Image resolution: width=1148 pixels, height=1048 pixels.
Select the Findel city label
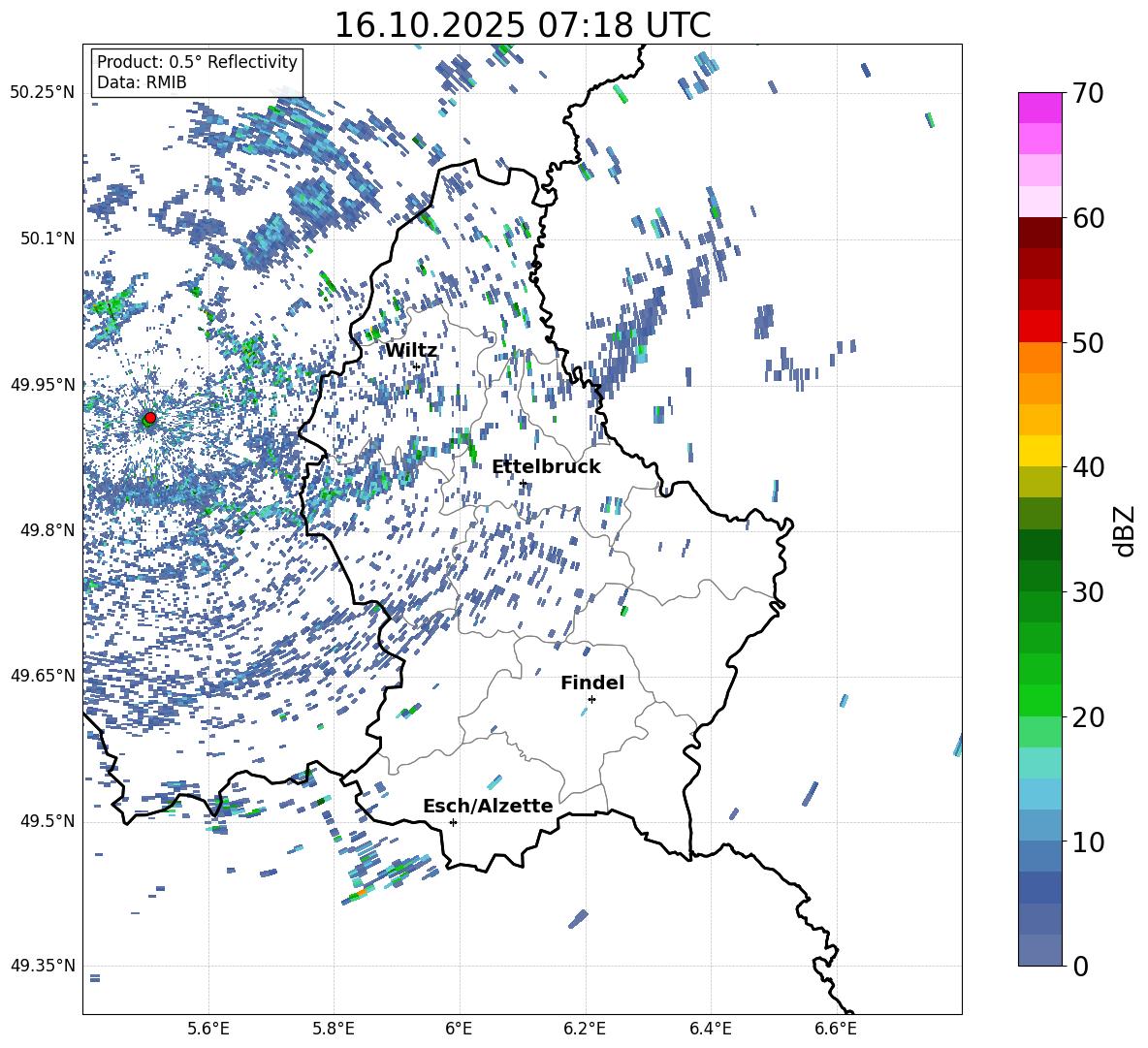point(592,683)
